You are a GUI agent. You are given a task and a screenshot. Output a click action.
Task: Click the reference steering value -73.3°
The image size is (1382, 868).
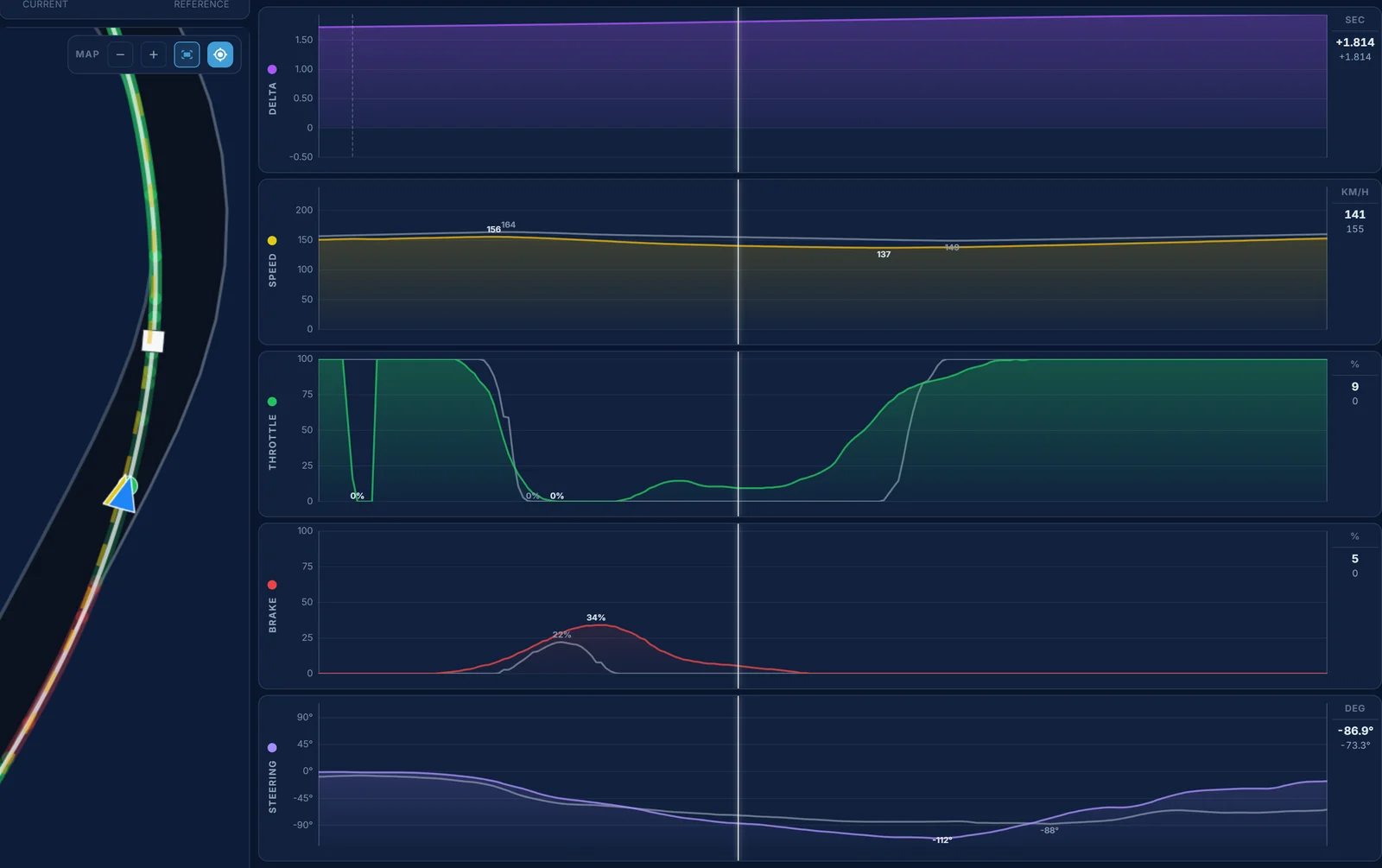[x=1355, y=745]
